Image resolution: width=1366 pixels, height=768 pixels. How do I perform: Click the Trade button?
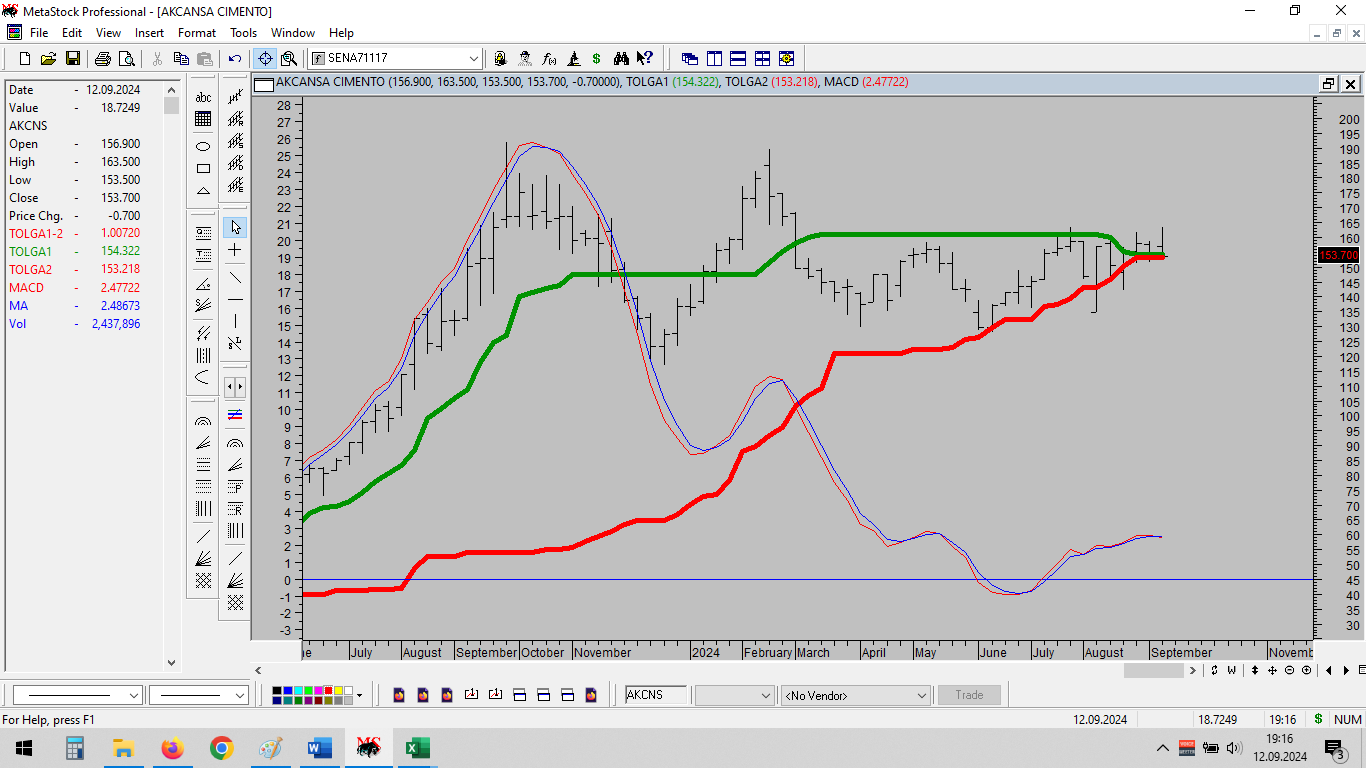(x=969, y=695)
